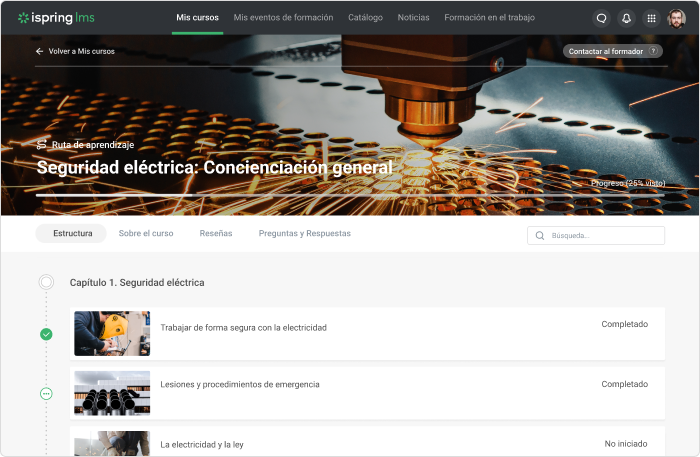Click the in-progress ellipsis status marker
Viewport: 700px width, 457px height.
[x=46, y=394]
